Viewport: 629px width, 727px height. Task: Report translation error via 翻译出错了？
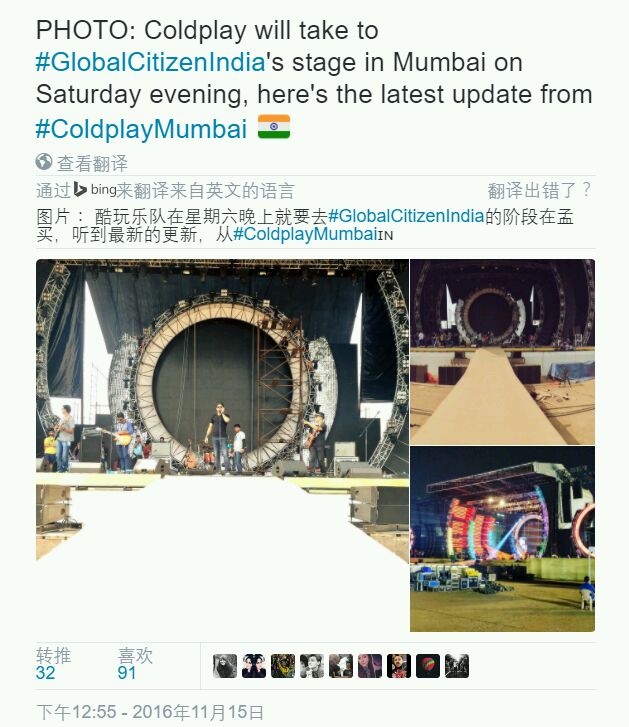click(x=540, y=190)
